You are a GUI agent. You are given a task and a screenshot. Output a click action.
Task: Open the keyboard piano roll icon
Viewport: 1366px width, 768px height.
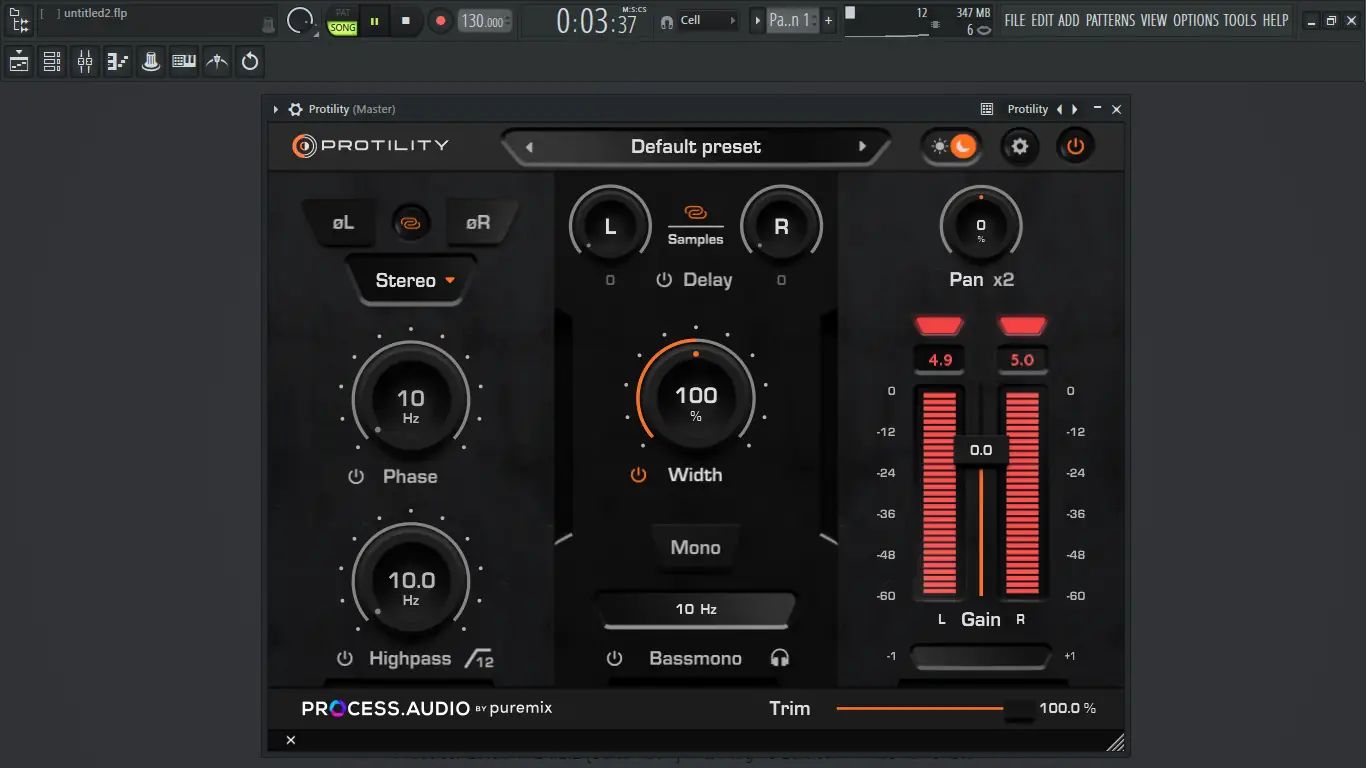pos(184,62)
